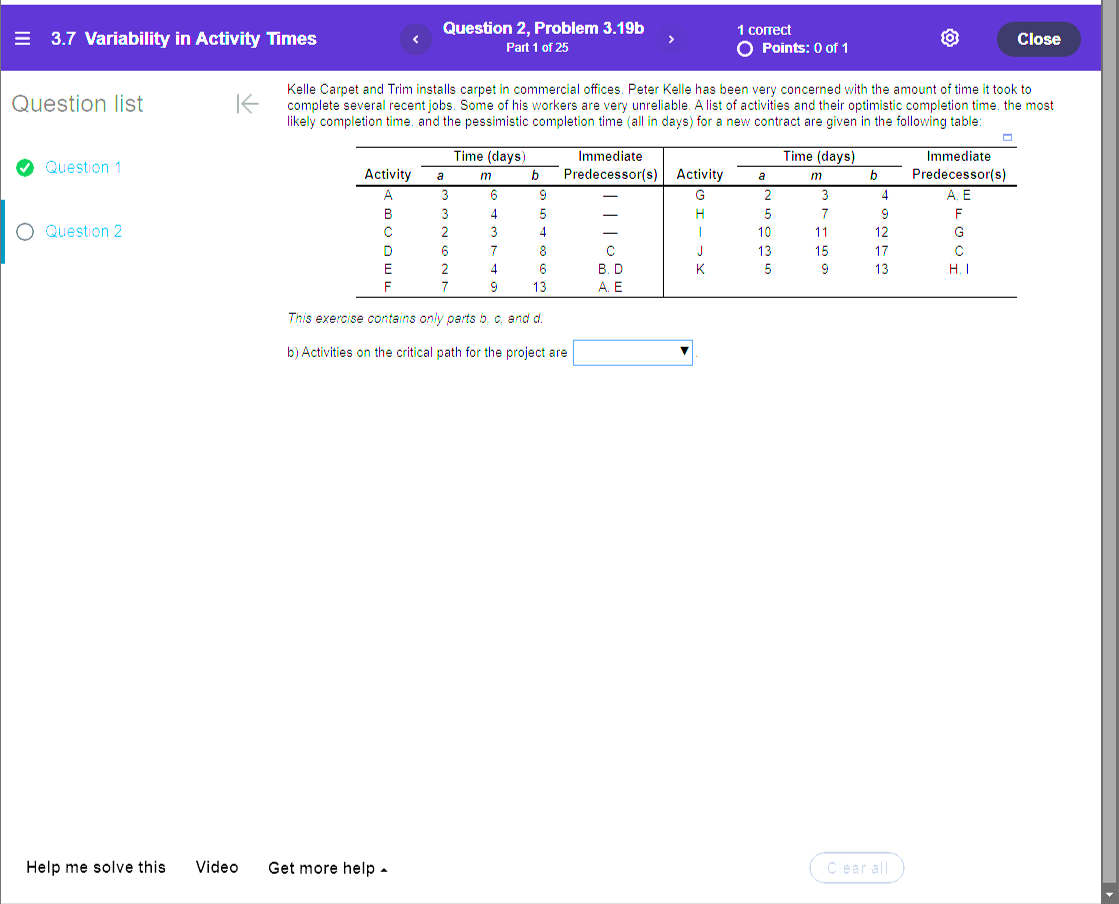Click 'Question list' heading
Viewport: 1119px width, 904px height.
click(x=77, y=104)
